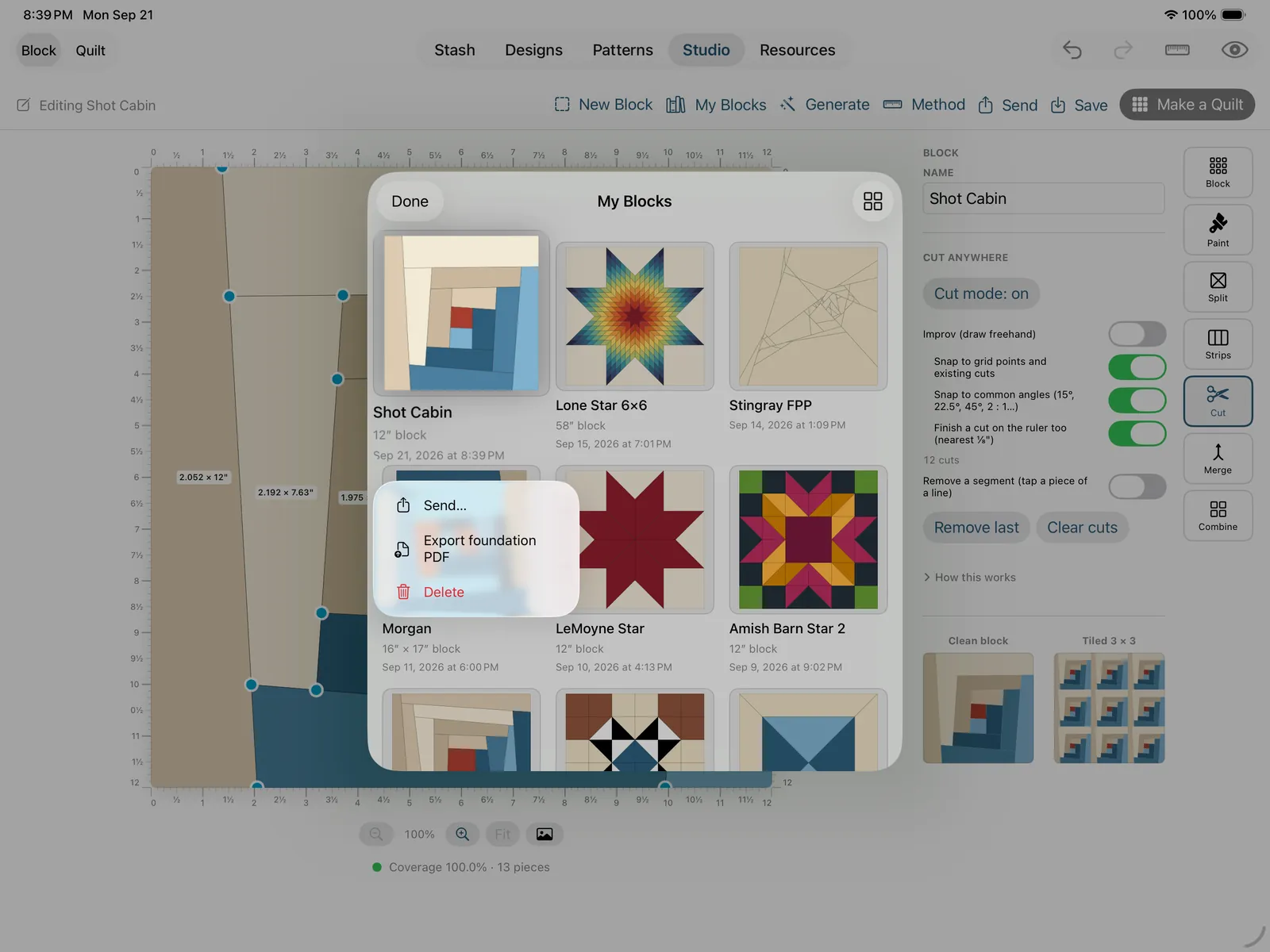The height and width of the screenshot is (952, 1270).
Task: Switch to the Patterns tab
Action: click(x=622, y=50)
